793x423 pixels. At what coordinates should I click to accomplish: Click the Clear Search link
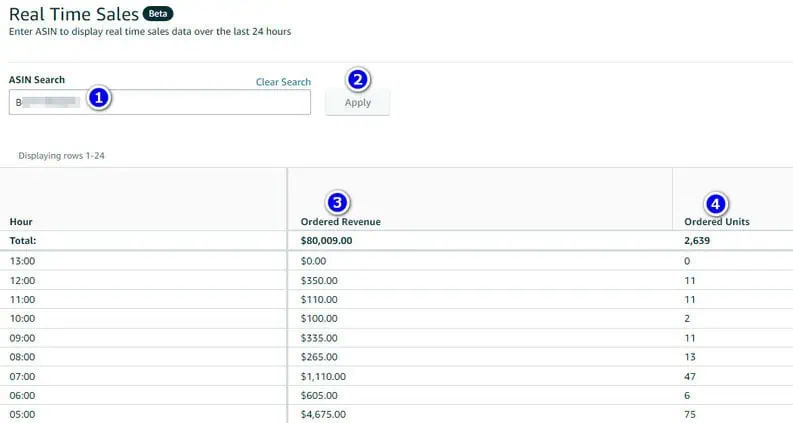(283, 82)
